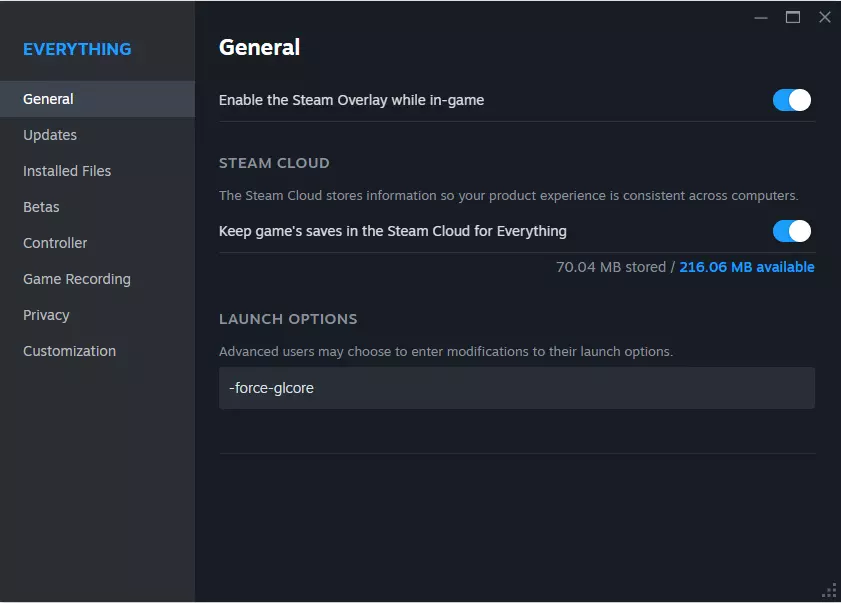Image resolution: width=841 pixels, height=603 pixels.
Task: Open the General settings tab
Action: (48, 99)
